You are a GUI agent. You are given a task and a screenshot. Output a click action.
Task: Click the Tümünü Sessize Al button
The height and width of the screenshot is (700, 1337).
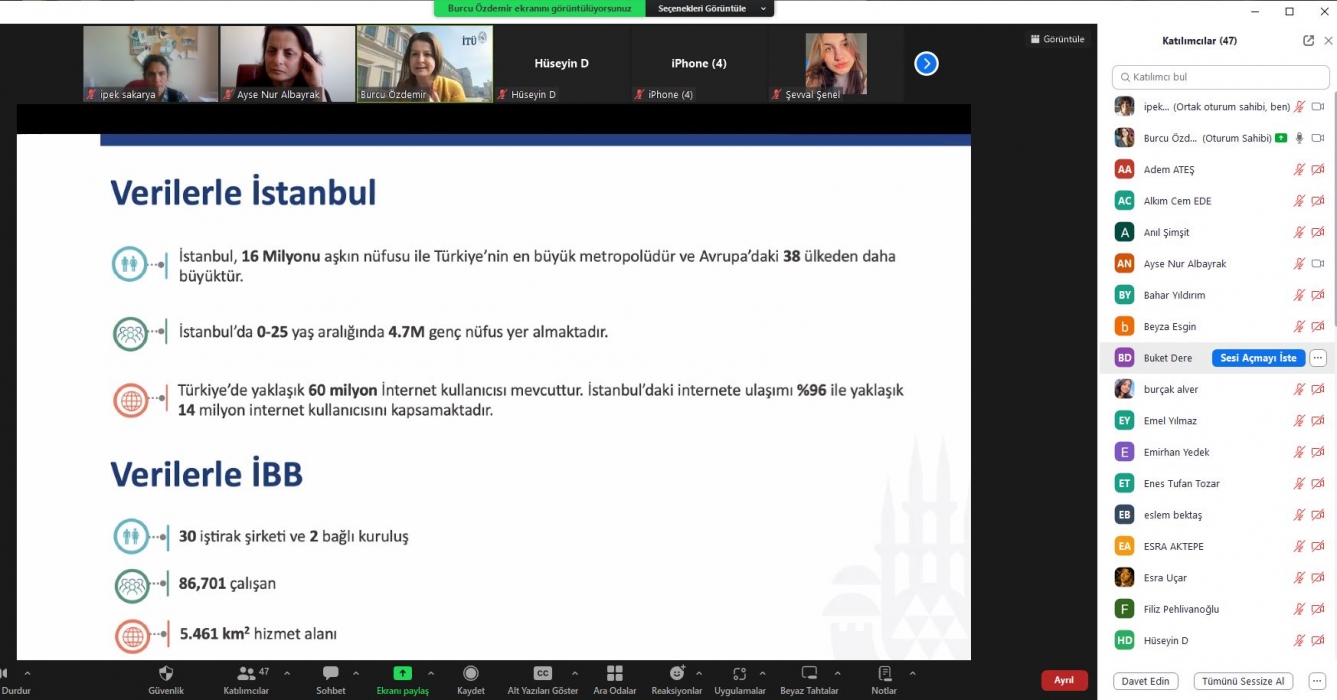click(x=1243, y=681)
